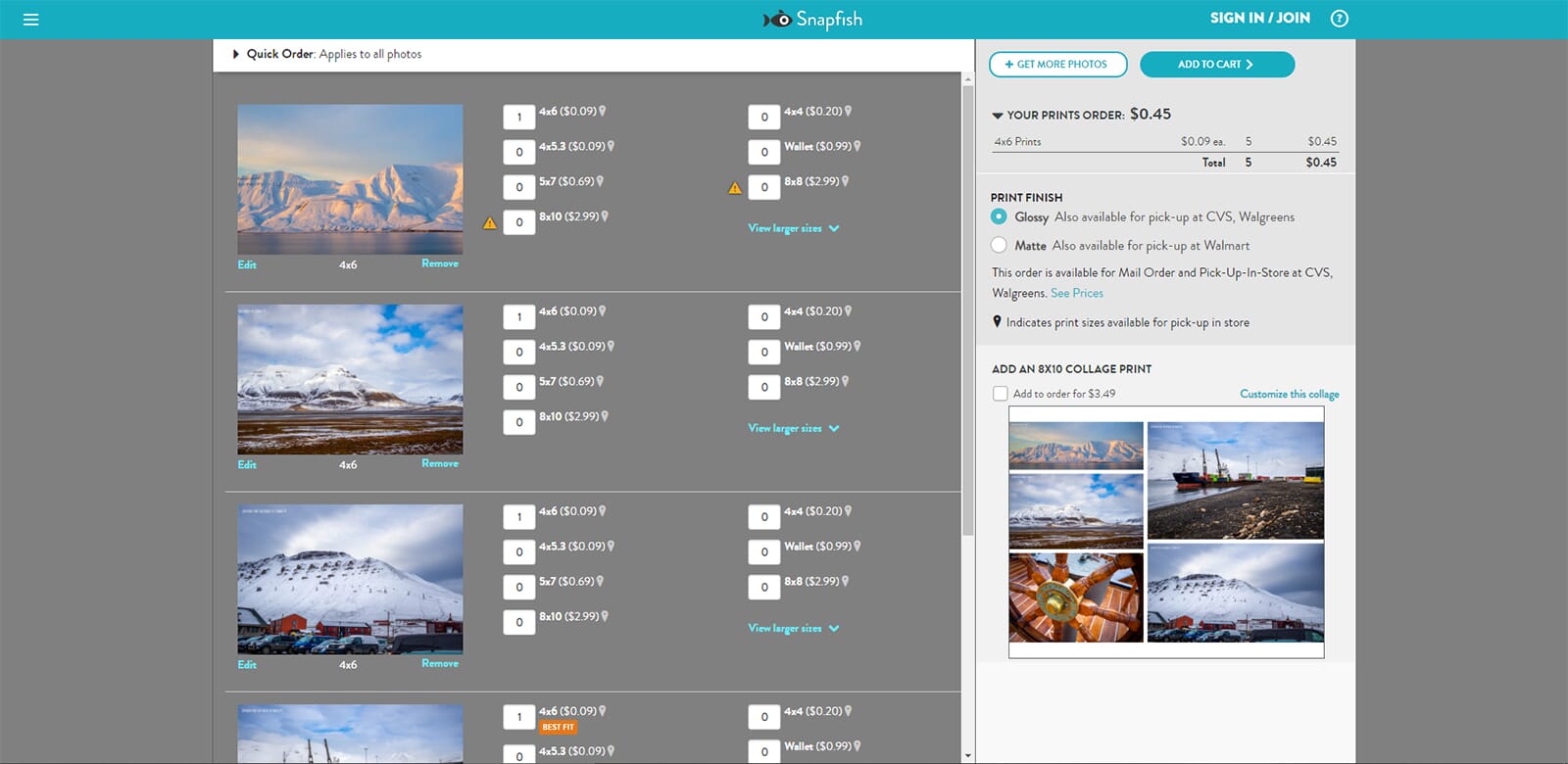Click third photo's 4x4 quantity field
Image resolution: width=1568 pixels, height=764 pixels.
click(764, 516)
